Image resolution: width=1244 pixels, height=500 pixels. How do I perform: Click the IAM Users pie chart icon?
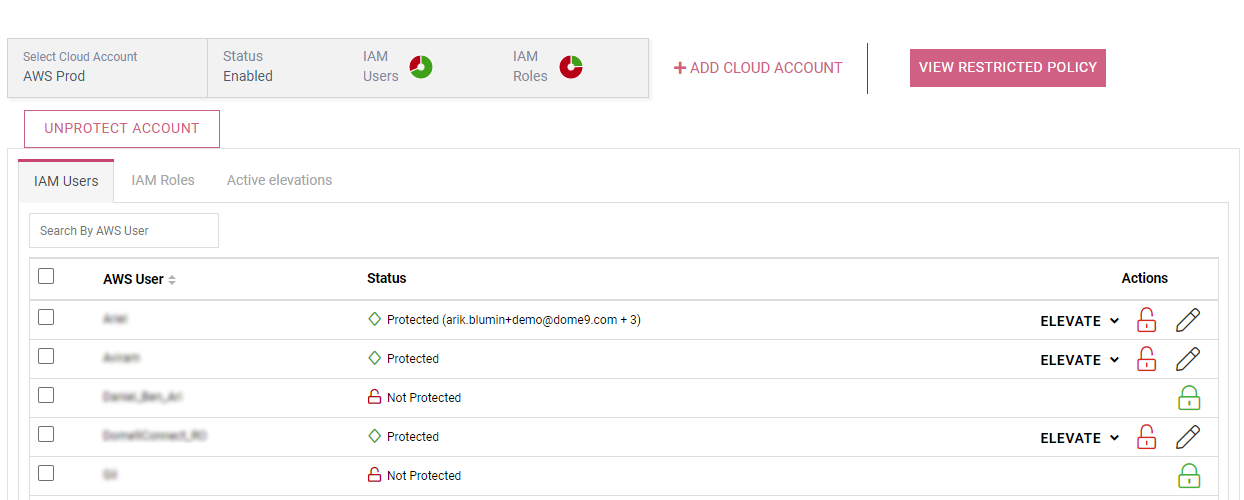[x=421, y=68]
